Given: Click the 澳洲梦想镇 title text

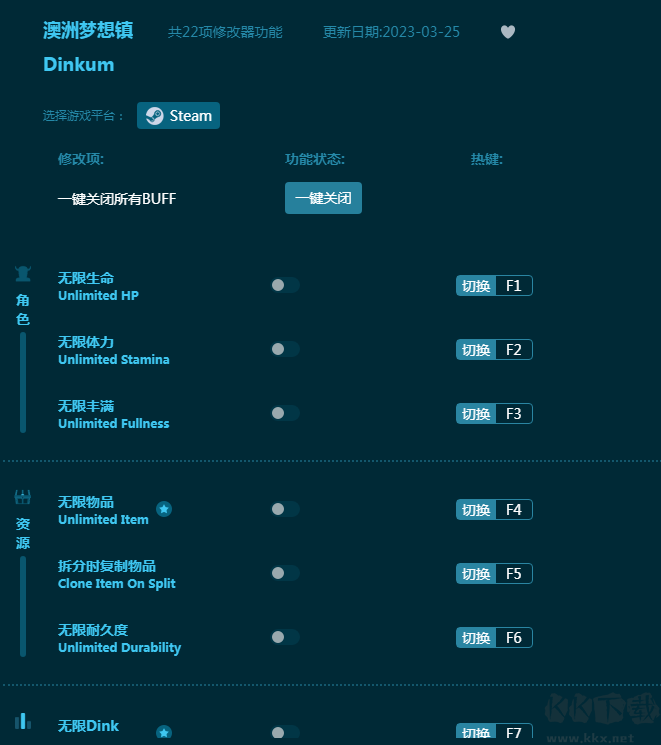Looking at the screenshot, I should (88, 30).
